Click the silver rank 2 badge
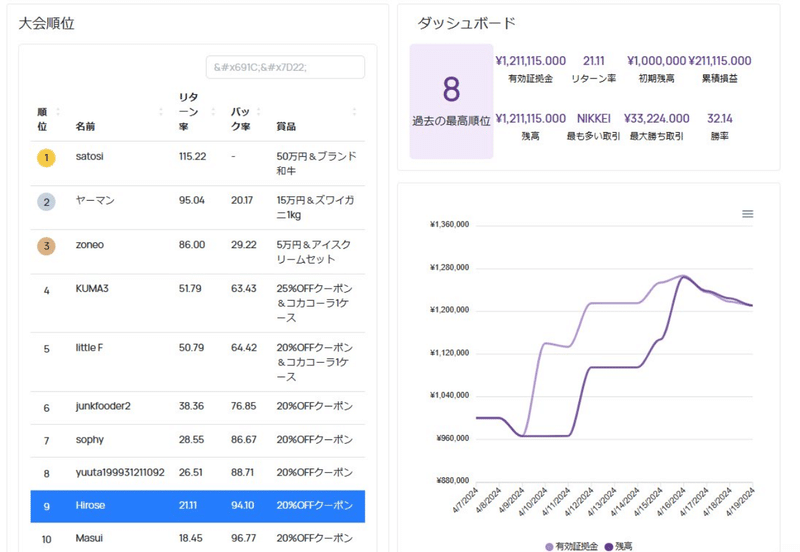This screenshot has width=800, height=552. pos(46,202)
